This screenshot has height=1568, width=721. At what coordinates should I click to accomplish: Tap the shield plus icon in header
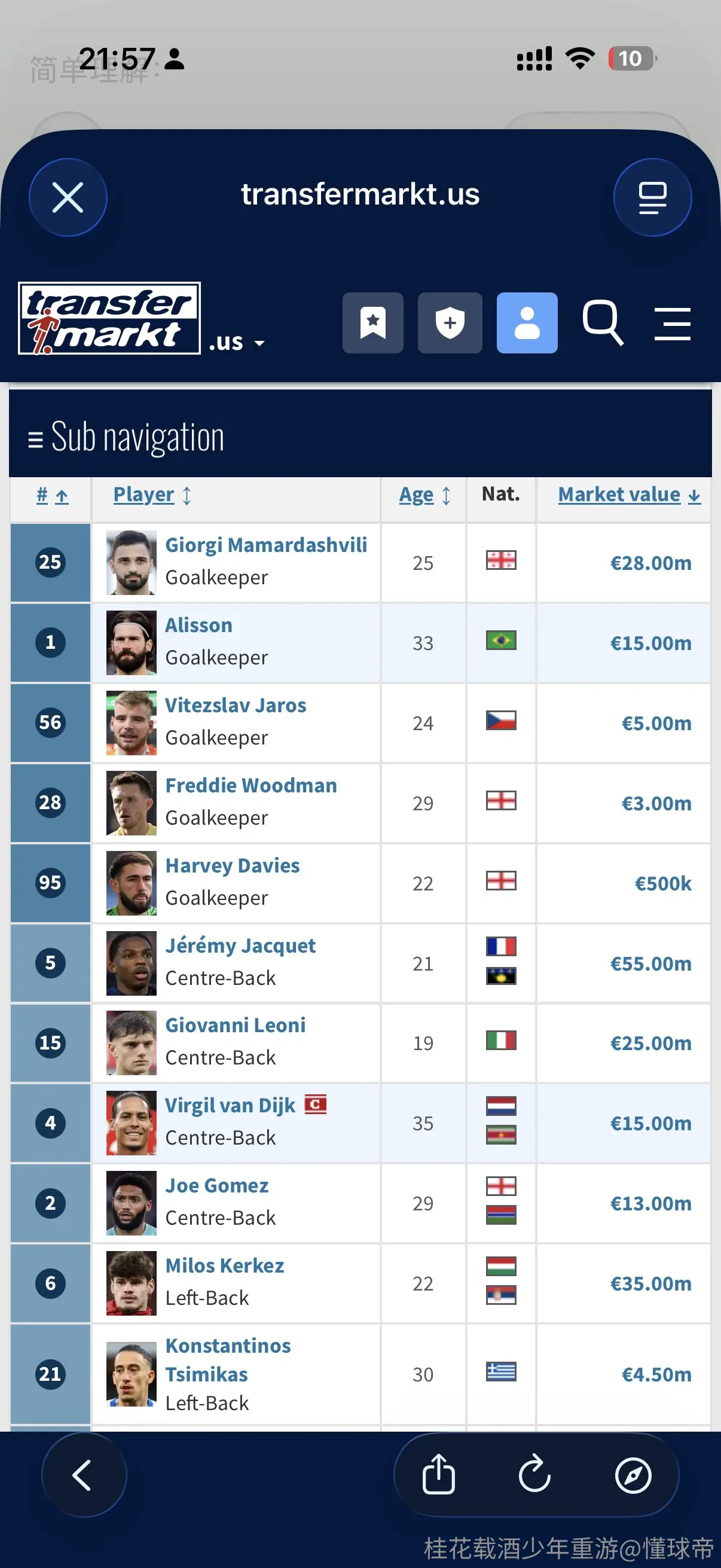click(450, 322)
